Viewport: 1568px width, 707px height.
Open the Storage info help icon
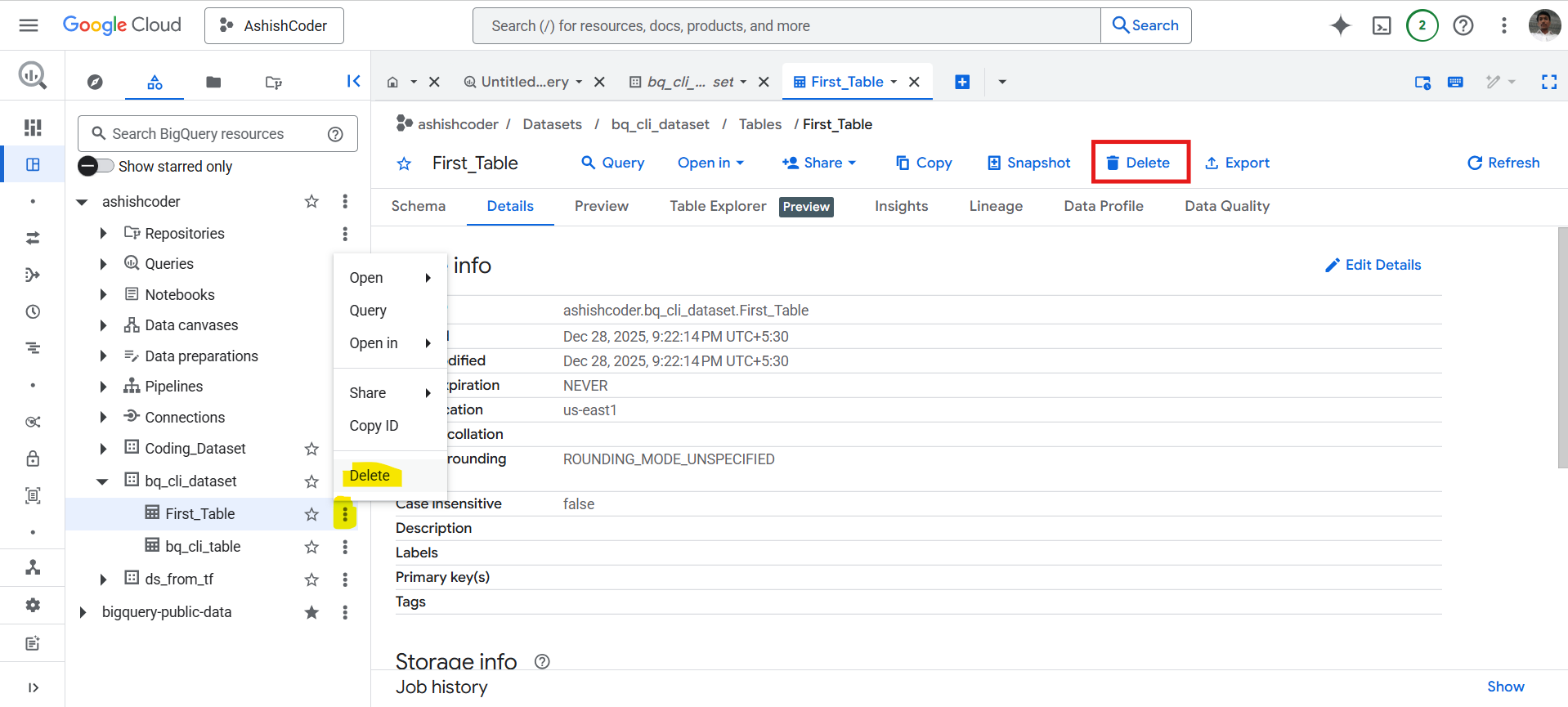(542, 661)
